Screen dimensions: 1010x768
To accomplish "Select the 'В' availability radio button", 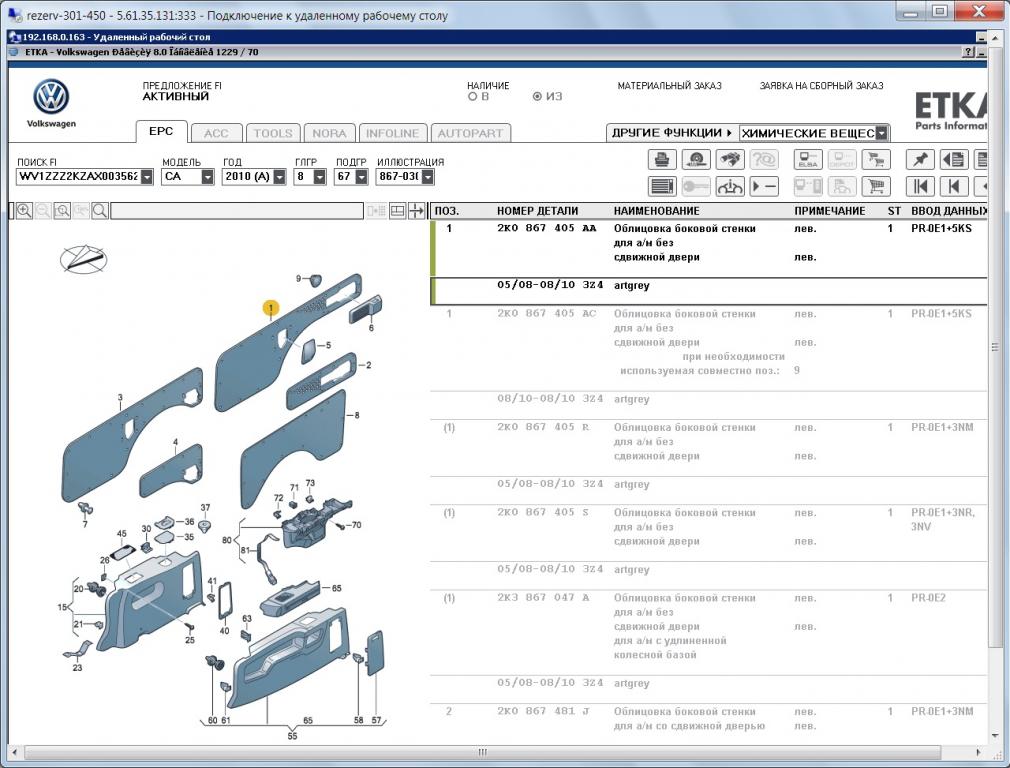I will 472,97.
